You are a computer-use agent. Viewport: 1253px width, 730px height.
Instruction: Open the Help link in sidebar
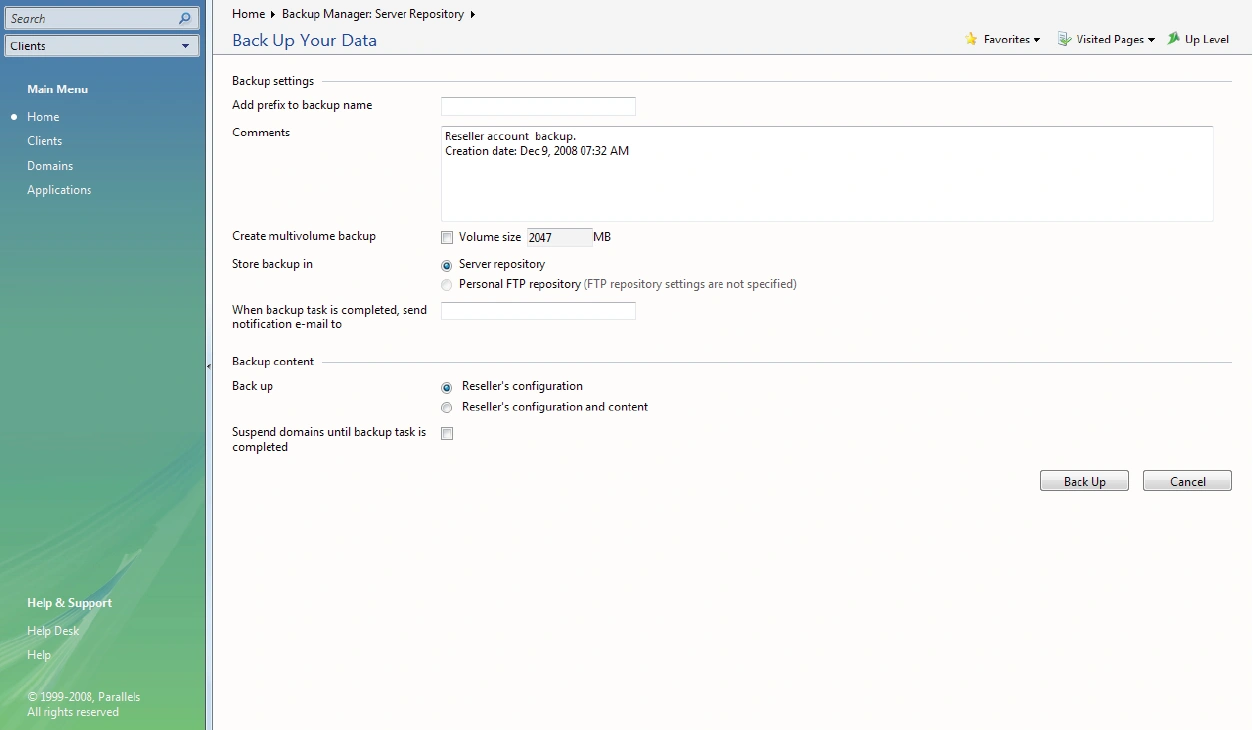39,655
